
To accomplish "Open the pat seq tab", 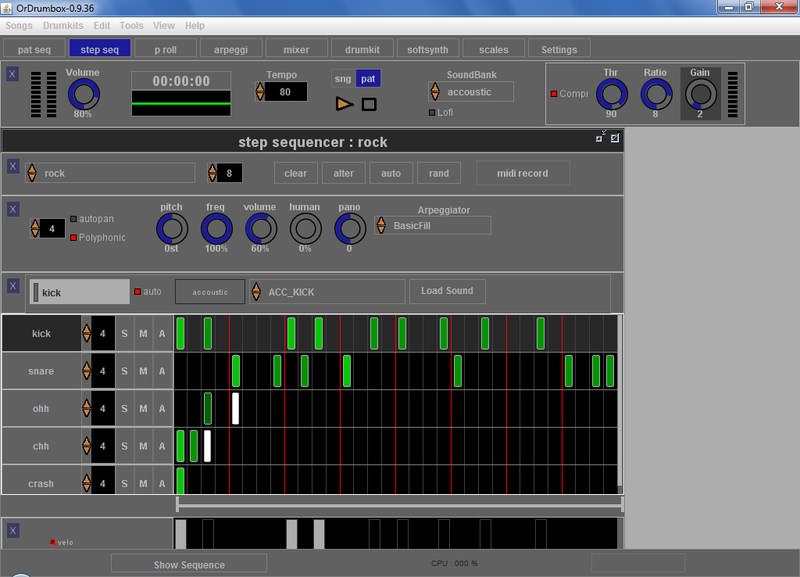I will (34, 49).
